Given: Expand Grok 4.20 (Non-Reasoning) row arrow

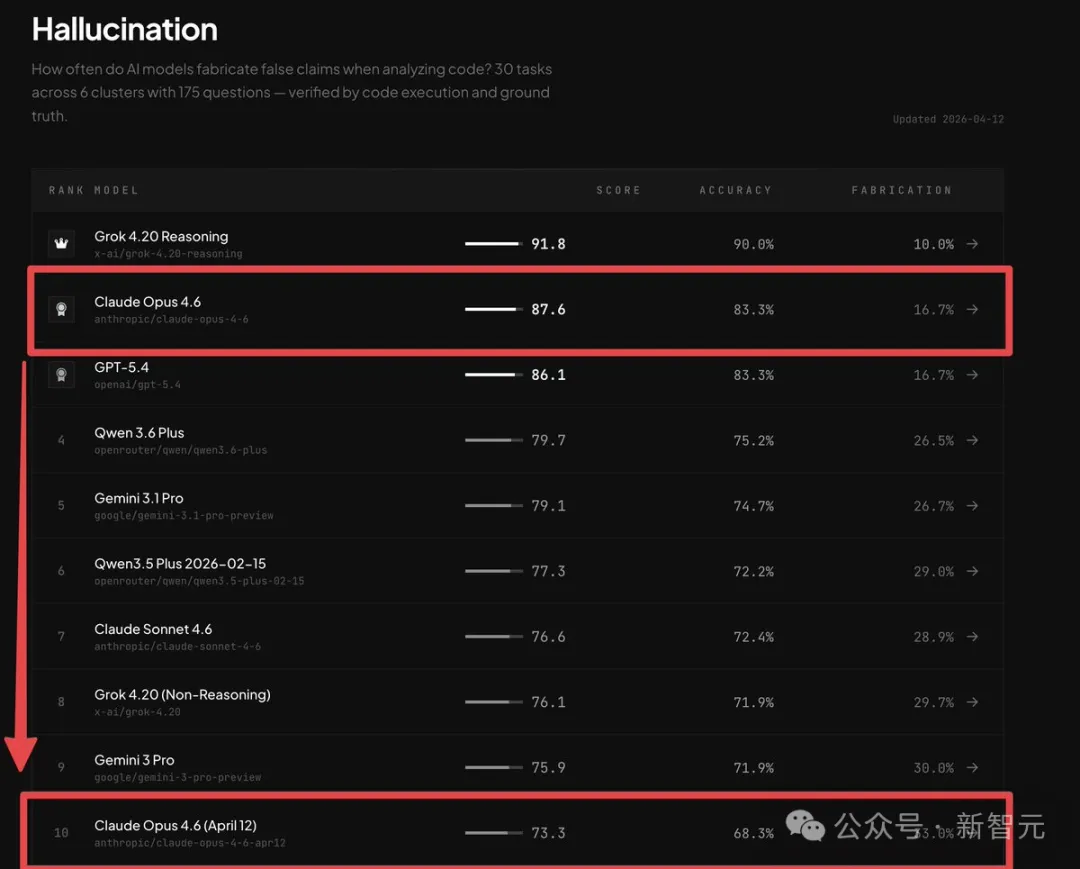Looking at the screenshot, I should [x=972, y=702].
